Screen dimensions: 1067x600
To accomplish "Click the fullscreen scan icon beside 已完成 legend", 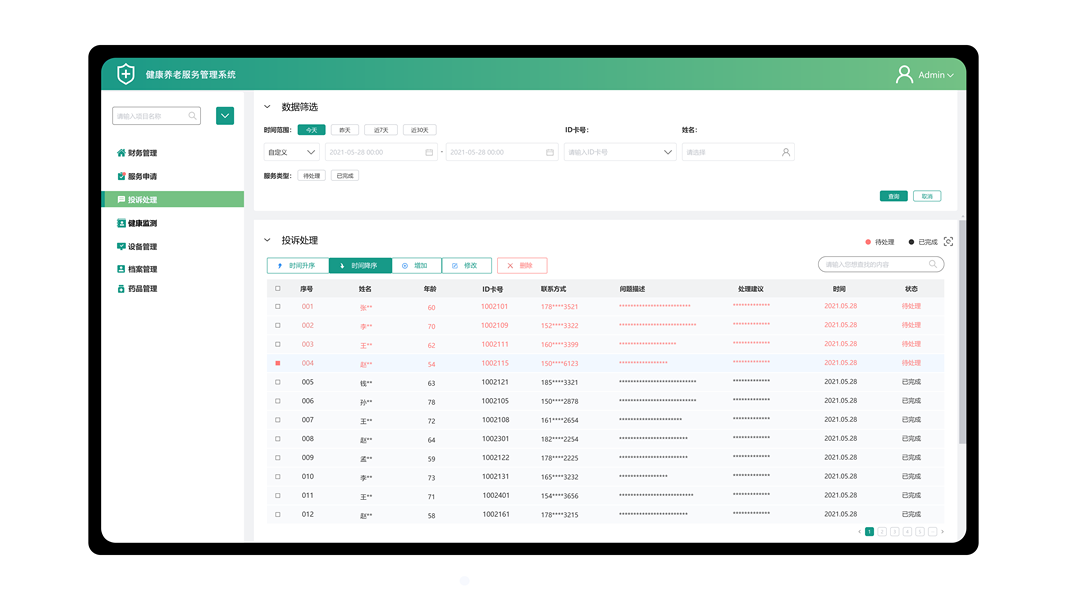I will point(949,241).
